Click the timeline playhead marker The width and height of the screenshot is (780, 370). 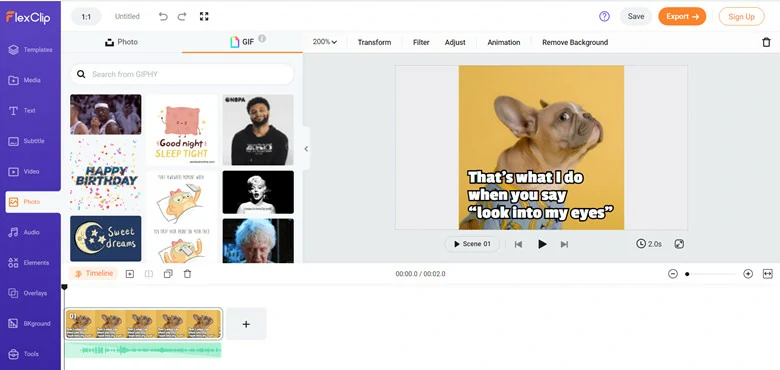[x=64, y=287]
